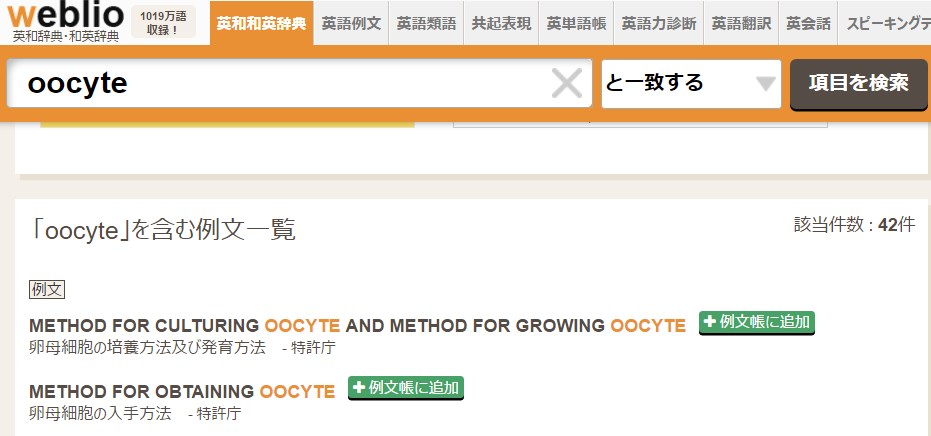The height and width of the screenshot is (436, 931).
Task: Open the 英単語帳 tab
Action: click(x=576, y=23)
